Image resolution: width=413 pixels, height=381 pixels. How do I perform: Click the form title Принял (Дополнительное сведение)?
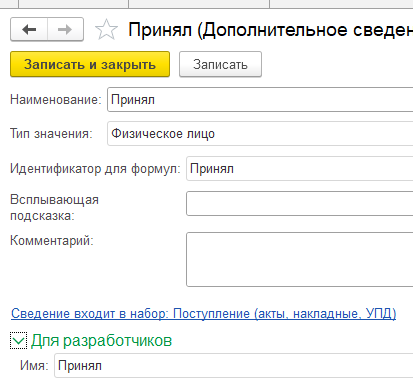pyautogui.click(x=270, y=30)
